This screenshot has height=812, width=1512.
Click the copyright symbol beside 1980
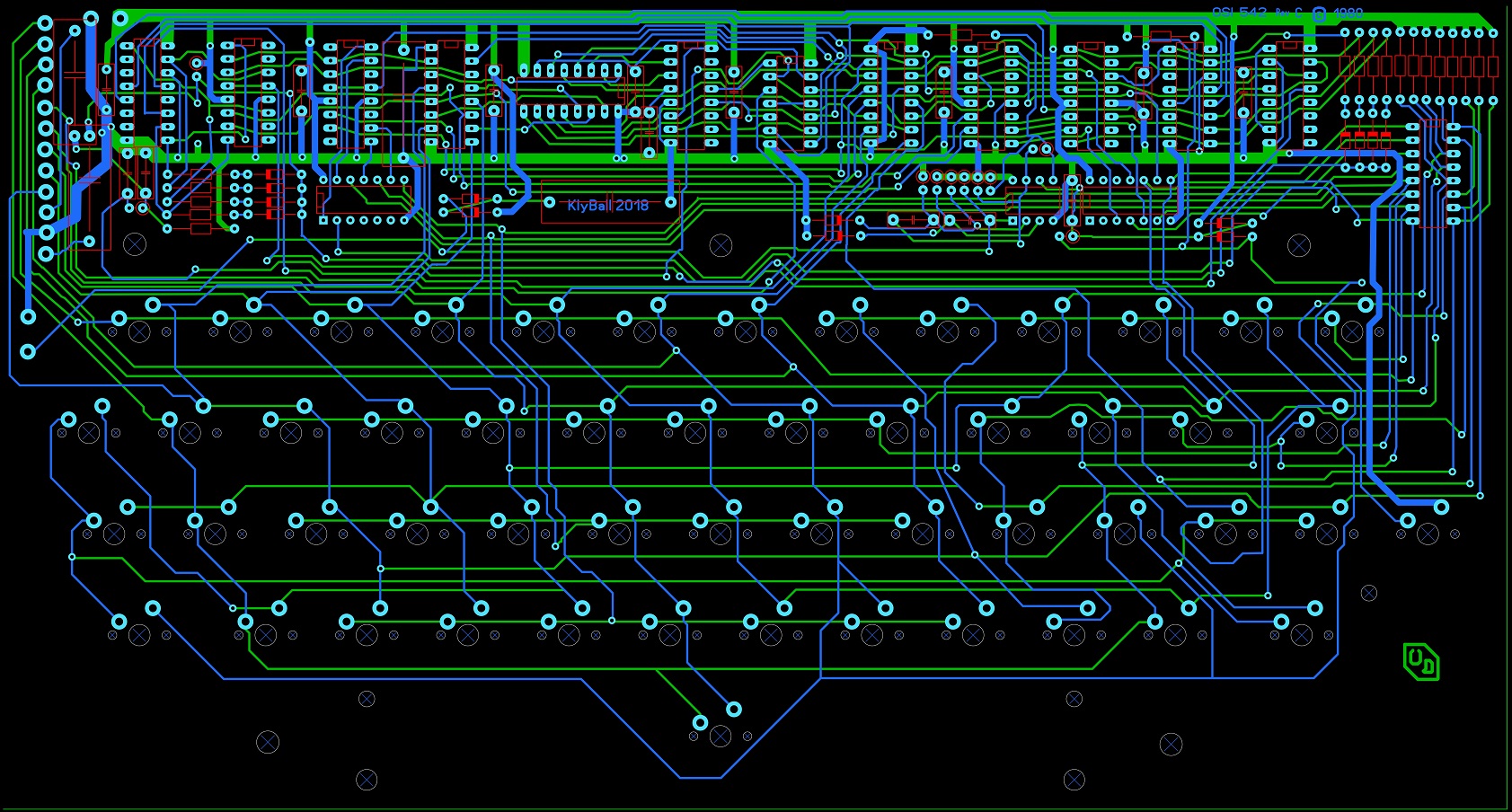1319,13
